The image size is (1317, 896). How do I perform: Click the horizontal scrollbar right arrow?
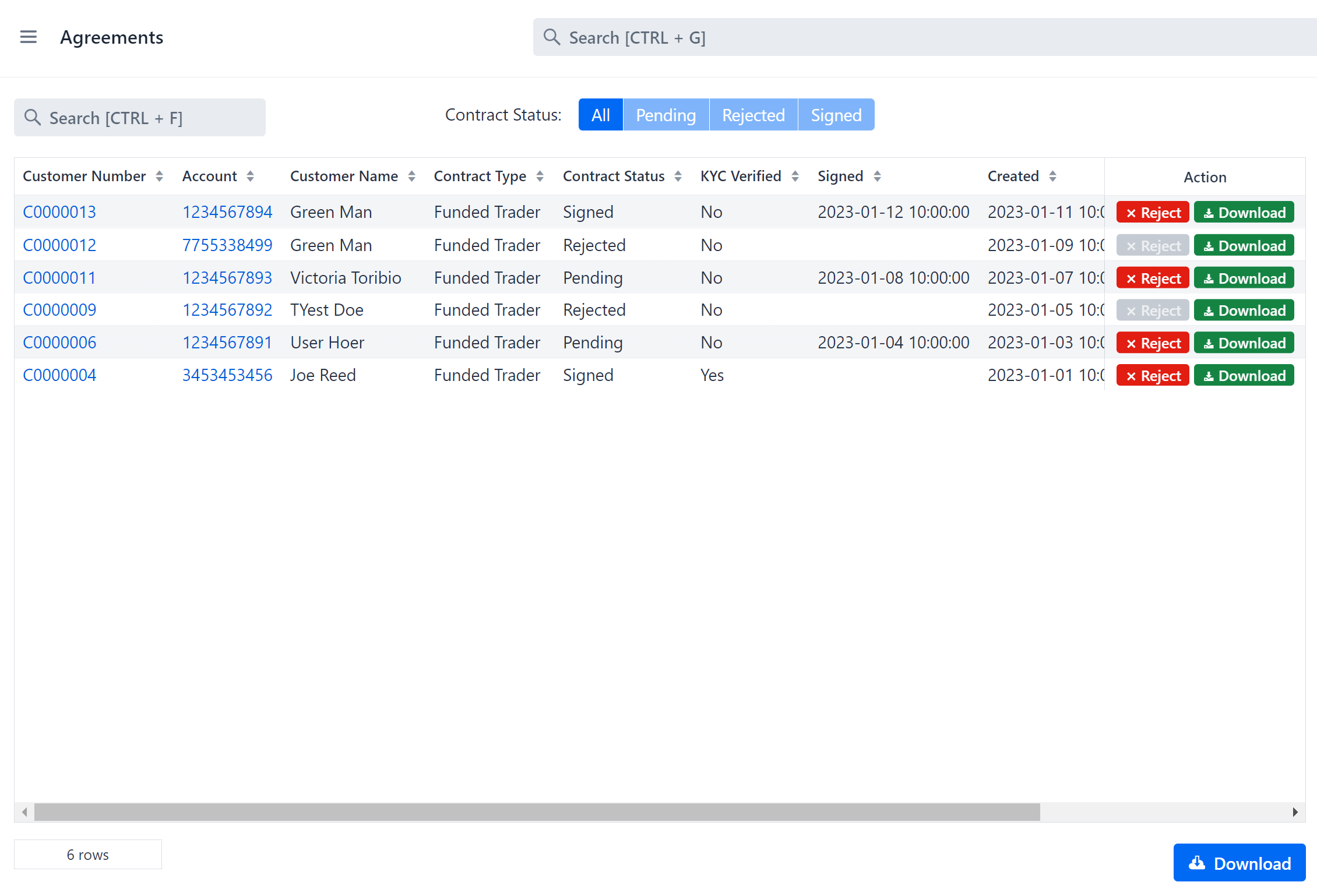pos(1295,812)
